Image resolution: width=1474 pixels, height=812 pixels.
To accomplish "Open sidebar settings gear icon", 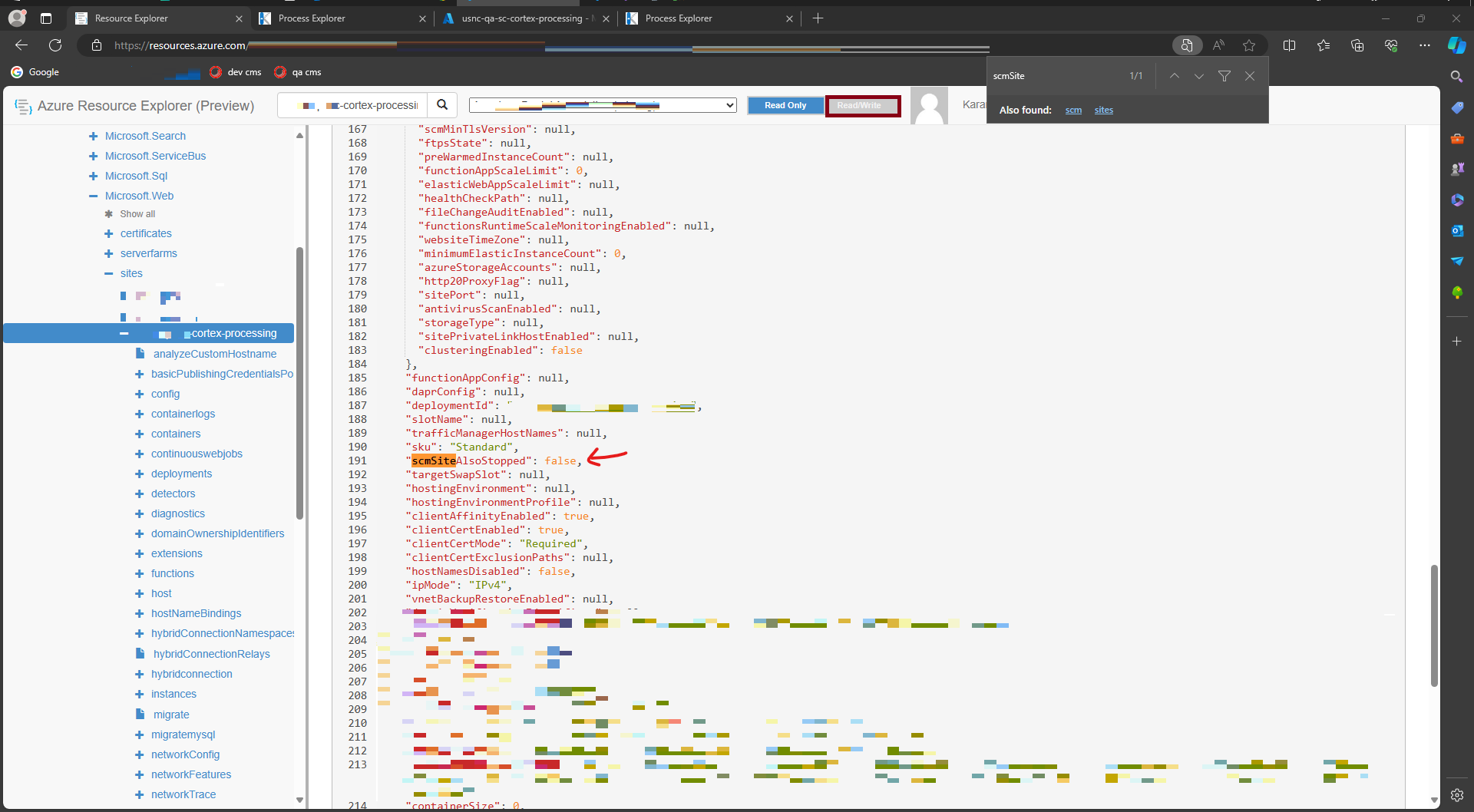I will coord(1457,795).
